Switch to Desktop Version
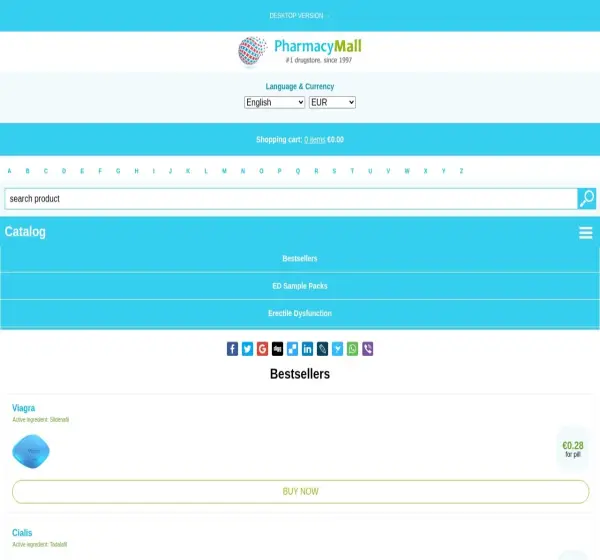The height and width of the screenshot is (560, 600). [296, 16]
